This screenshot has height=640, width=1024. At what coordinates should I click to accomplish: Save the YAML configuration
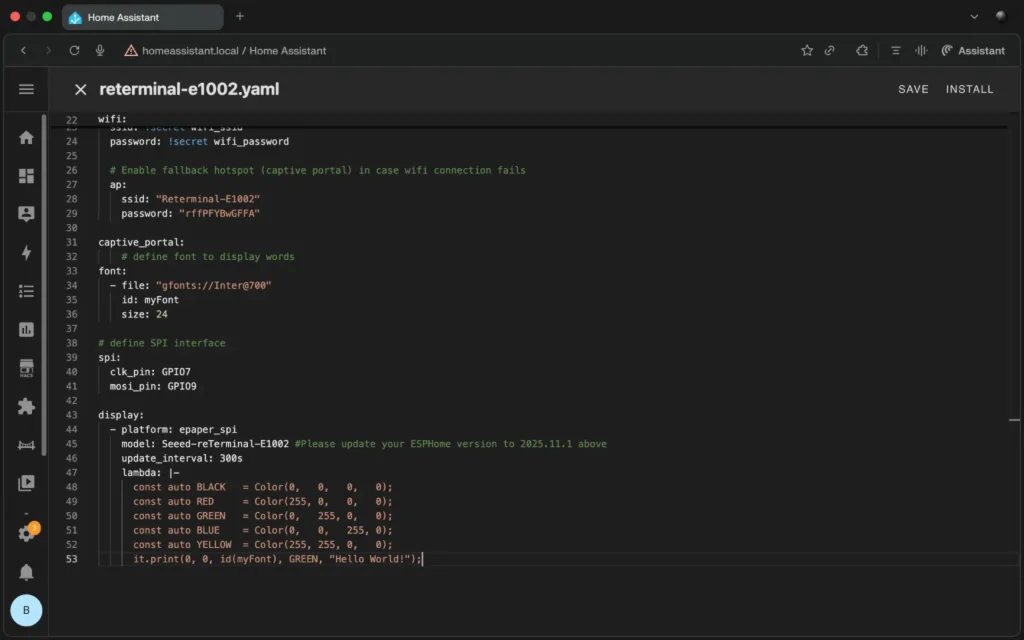pos(913,89)
